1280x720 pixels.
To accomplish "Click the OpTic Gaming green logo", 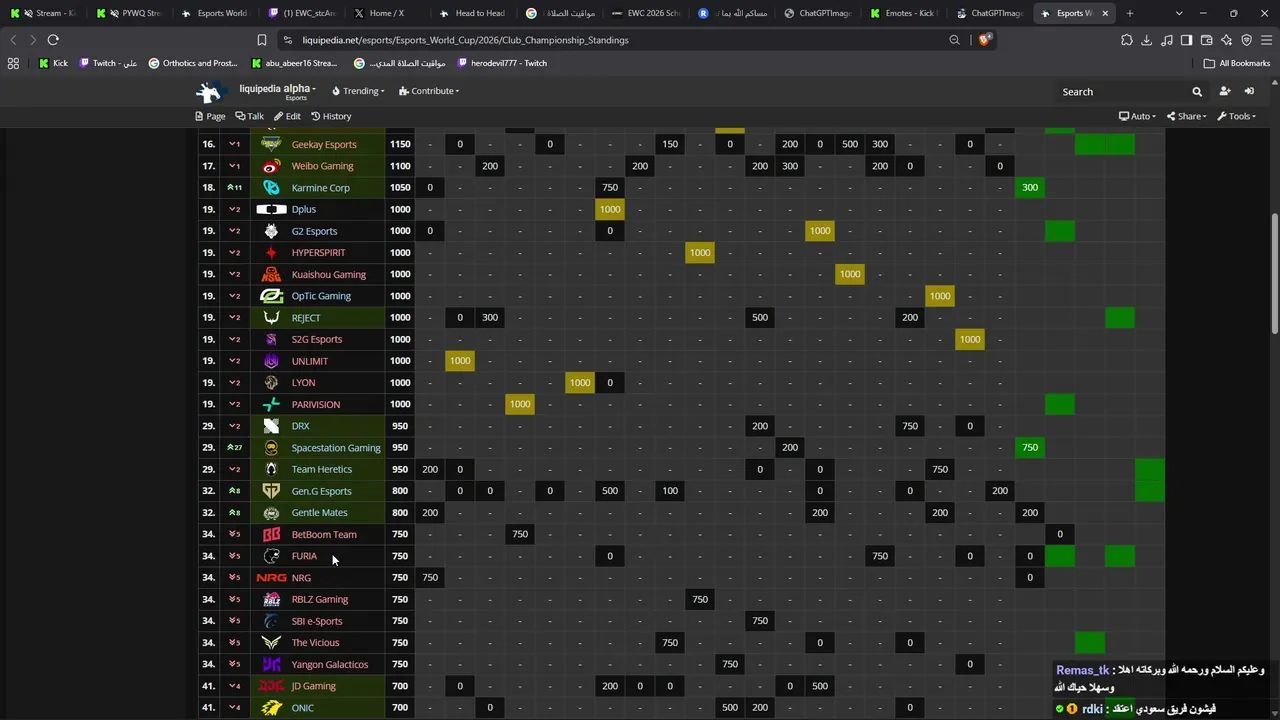I will tap(271, 296).
